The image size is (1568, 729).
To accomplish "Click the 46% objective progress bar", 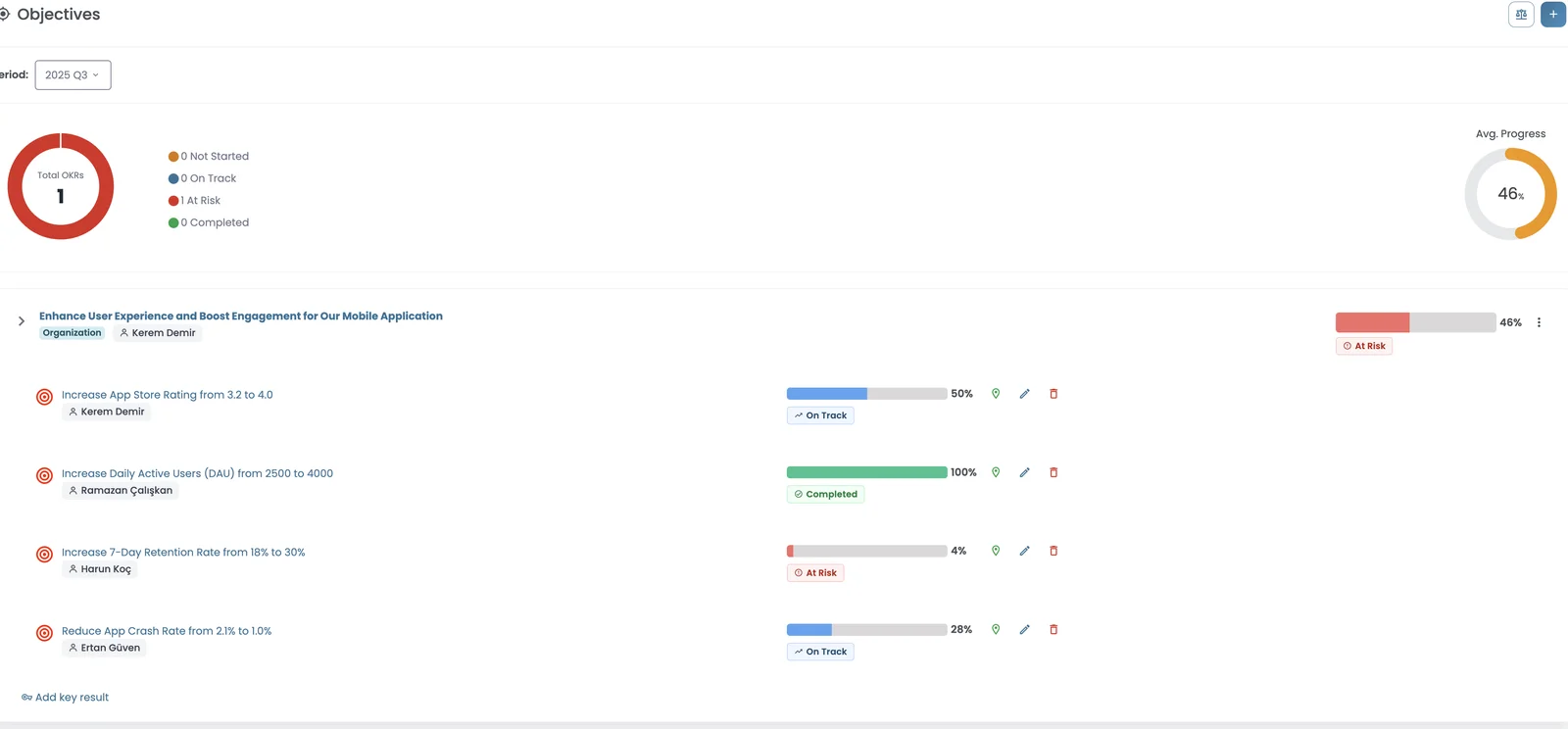I will click(x=1415, y=322).
